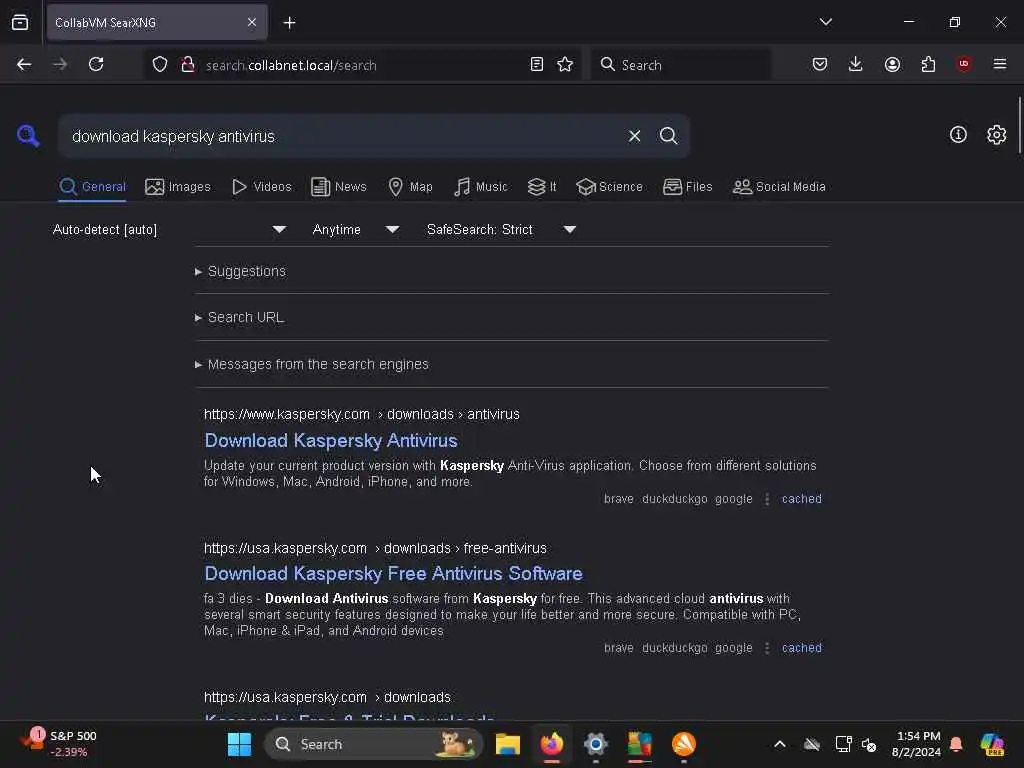Open the Pocket save icon
This screenshot has width=1024, height=768.
[820, 65]
